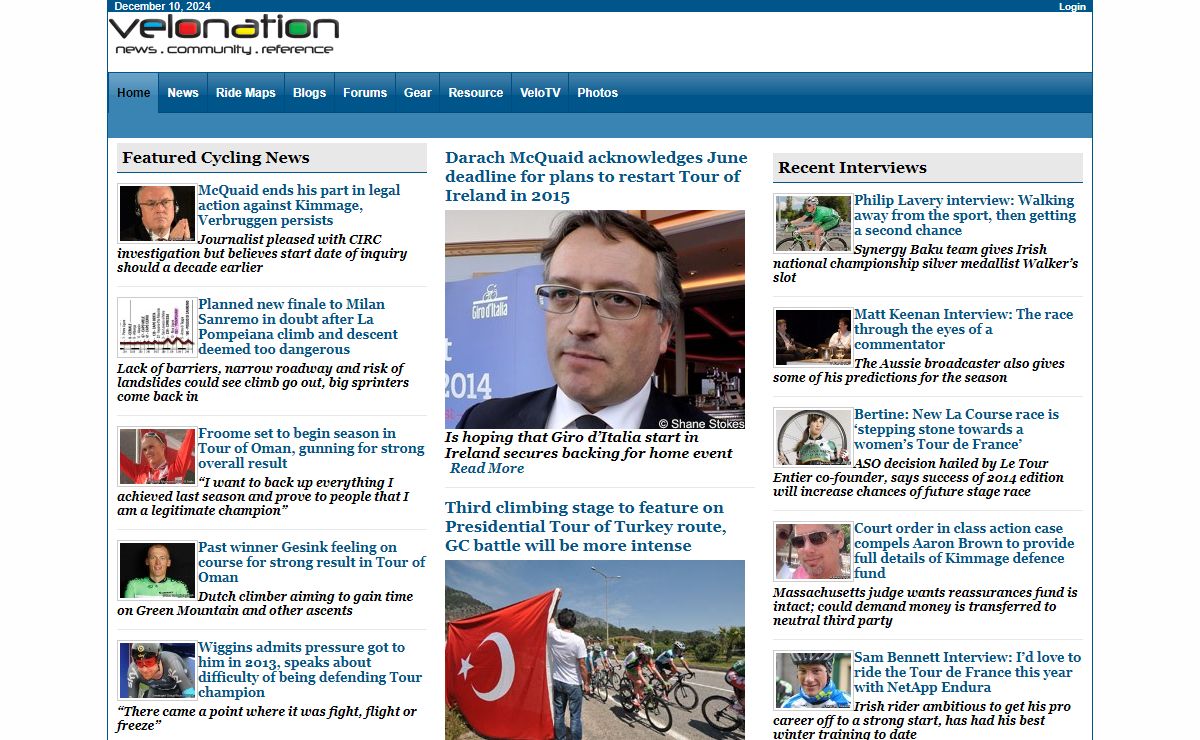Click the McQuaid Kimmage article thumbnail

(157, 213)
